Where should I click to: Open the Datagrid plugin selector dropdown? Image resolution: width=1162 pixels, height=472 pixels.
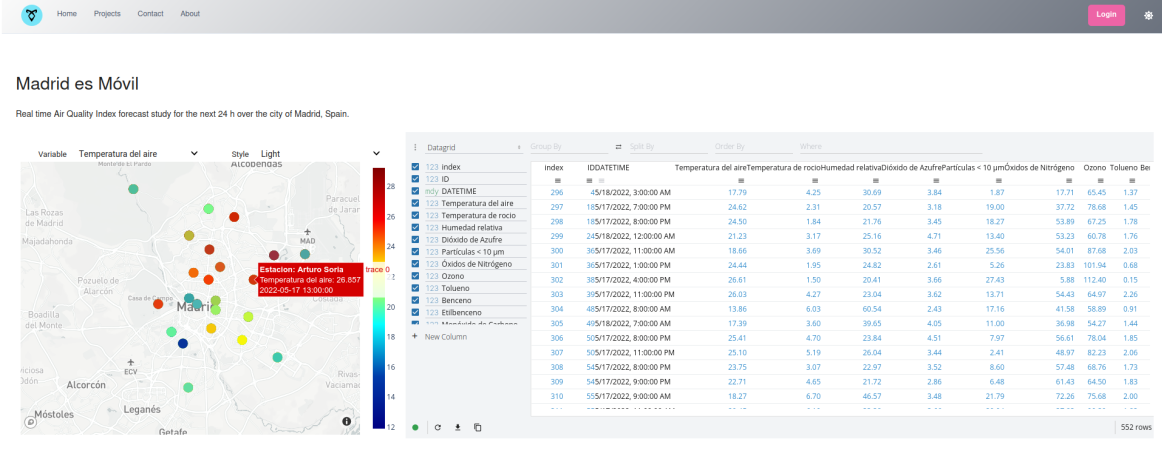click(x=473, y=147)
